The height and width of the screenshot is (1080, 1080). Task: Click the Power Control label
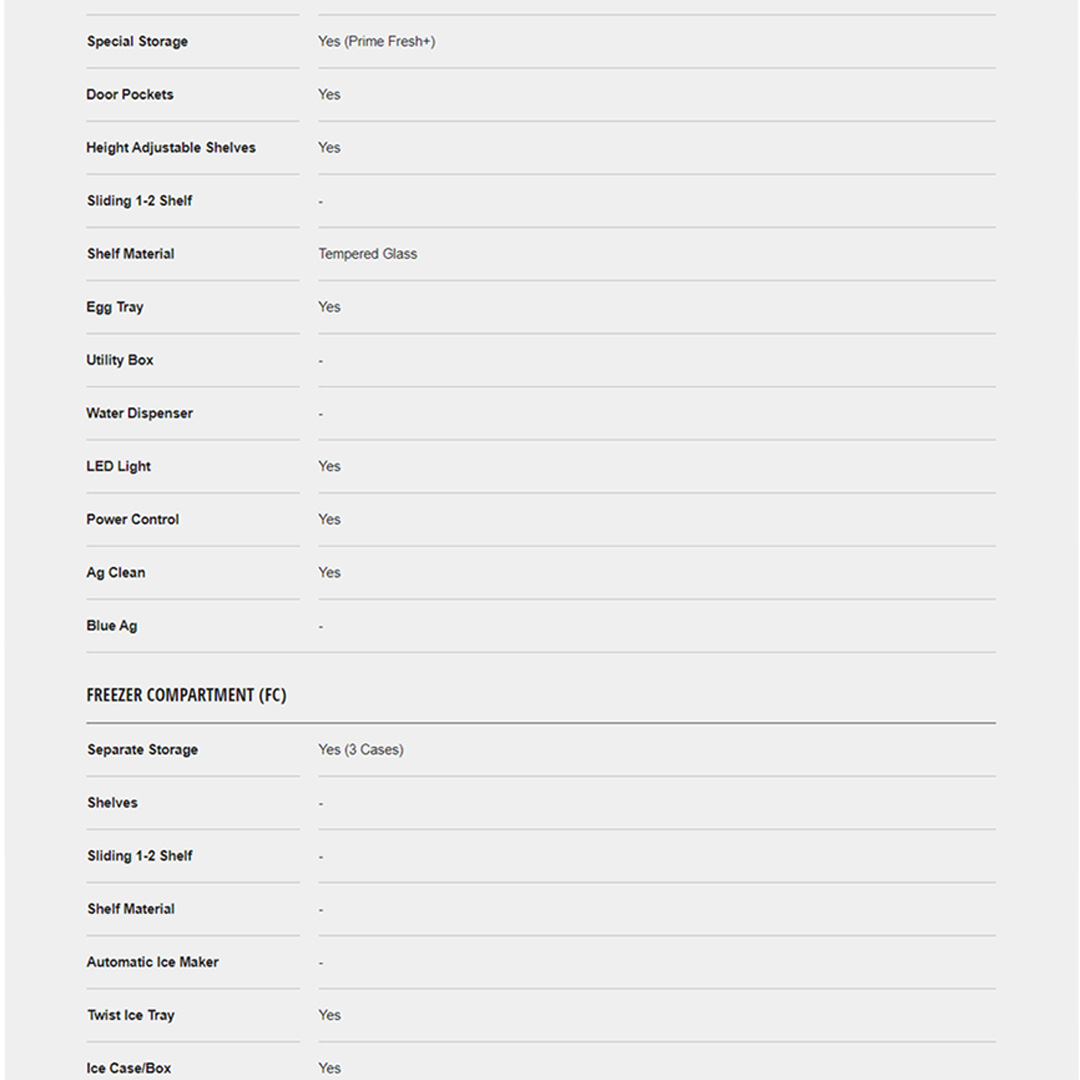(133, 519)
